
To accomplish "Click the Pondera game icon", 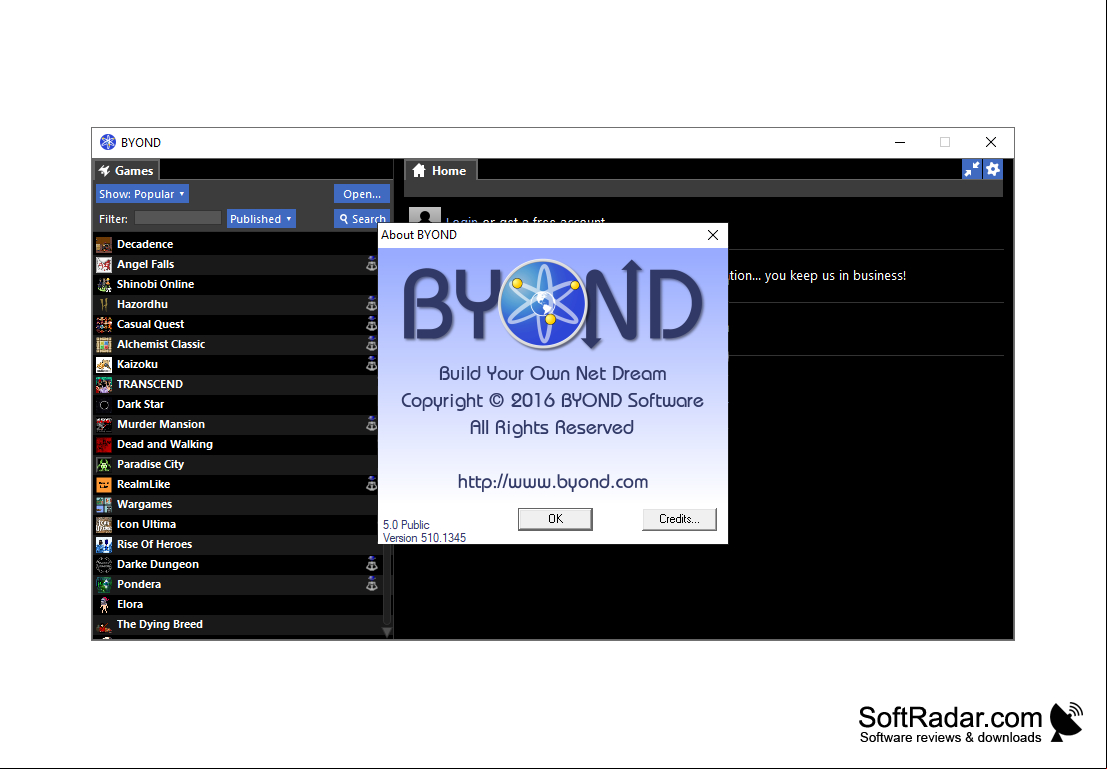I will [x=104, y=585].
